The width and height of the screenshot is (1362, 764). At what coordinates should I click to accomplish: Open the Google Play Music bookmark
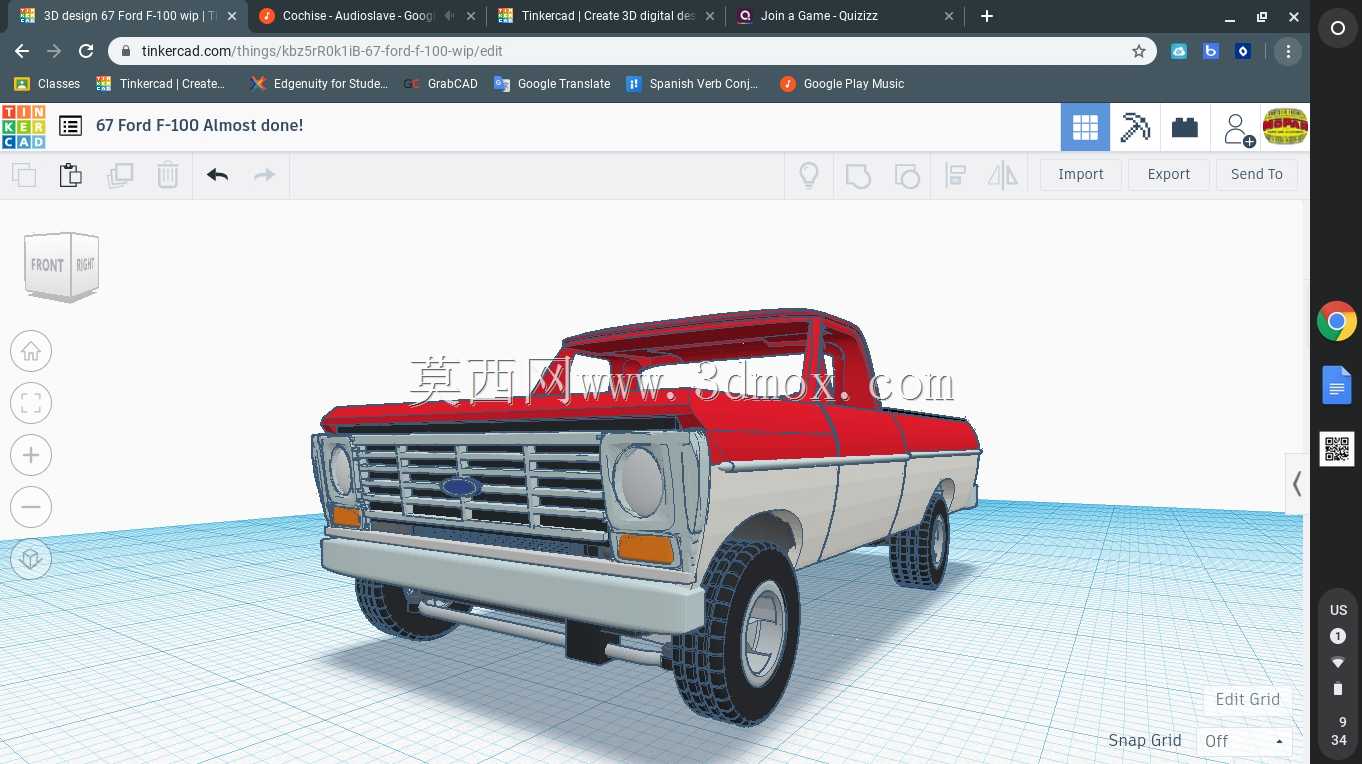click(842, 84)
